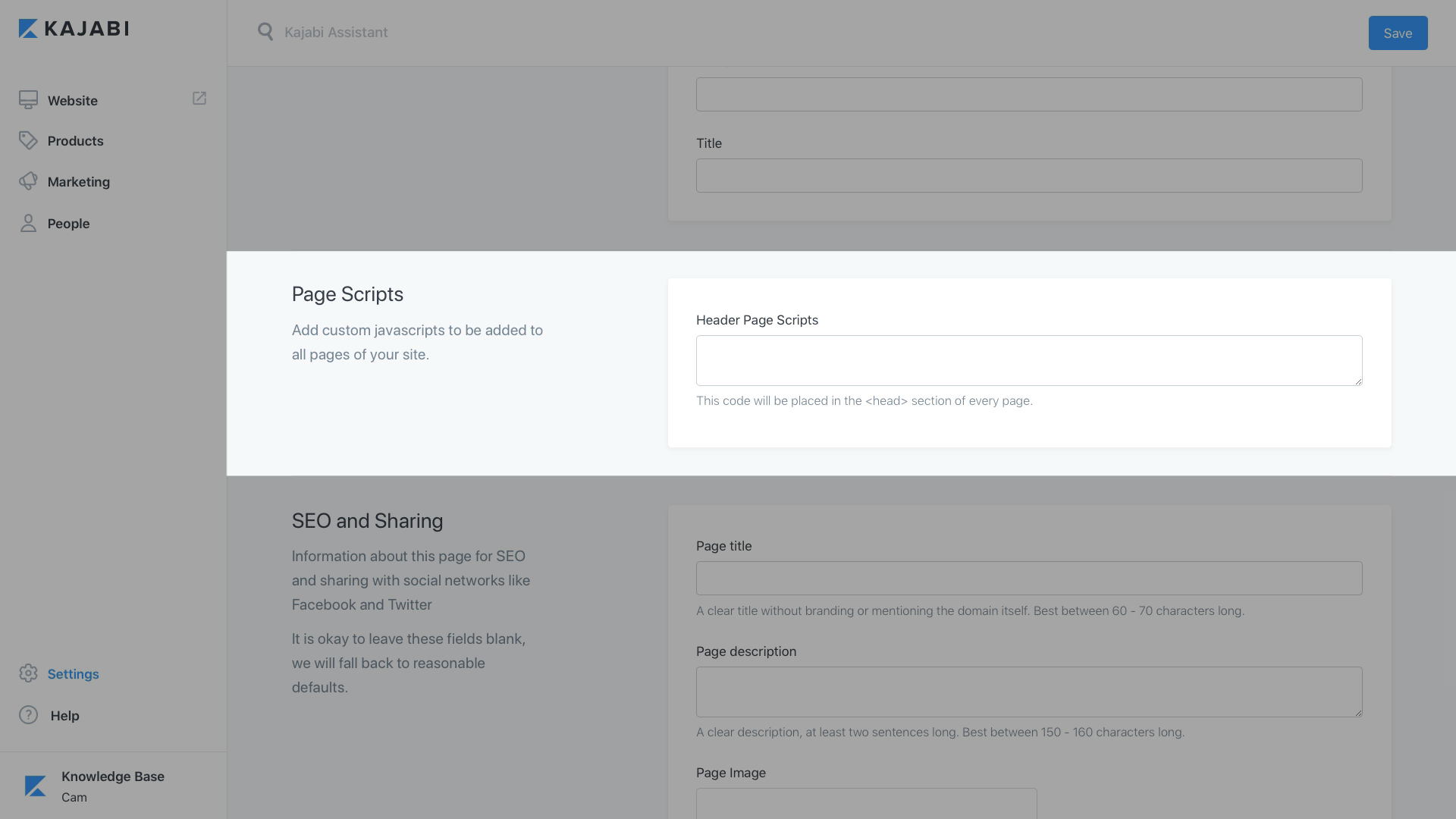The image size is (1456, 819).
Task: Click into Header Page Scripts textarea
Action: tap(1028, 360)
